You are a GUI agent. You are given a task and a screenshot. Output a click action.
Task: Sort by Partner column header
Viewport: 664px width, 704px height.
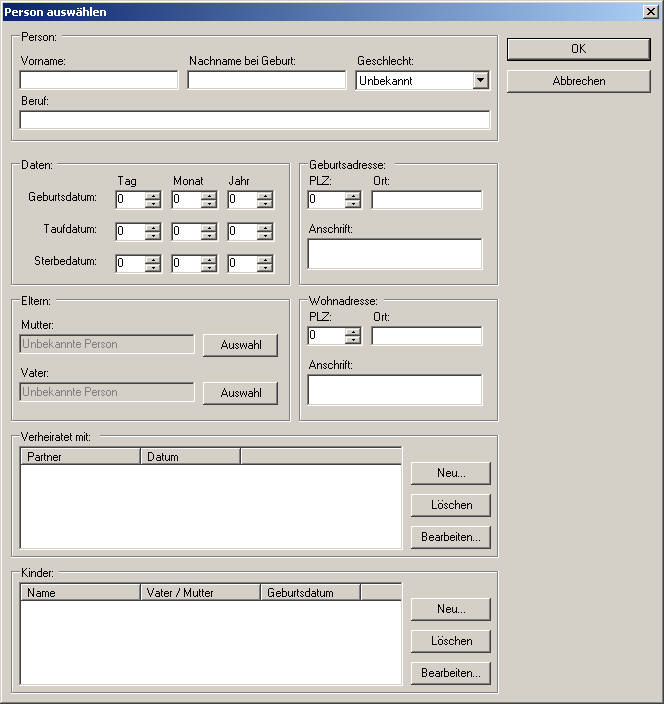[x=81, y=457]
